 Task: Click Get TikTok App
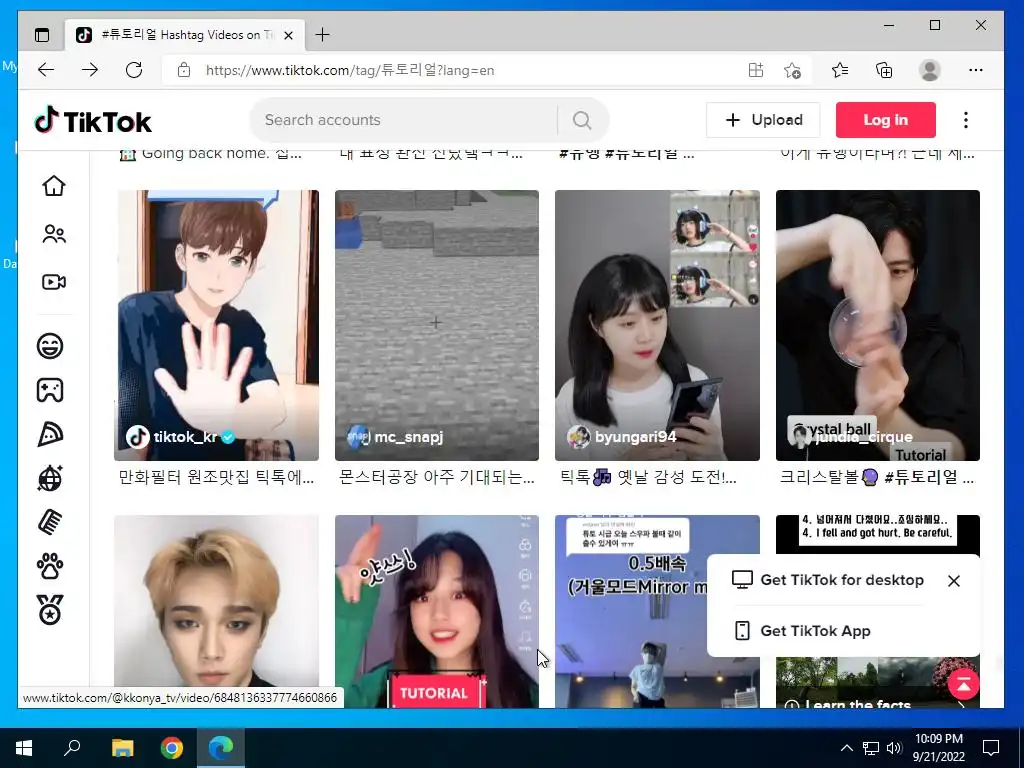802,631
